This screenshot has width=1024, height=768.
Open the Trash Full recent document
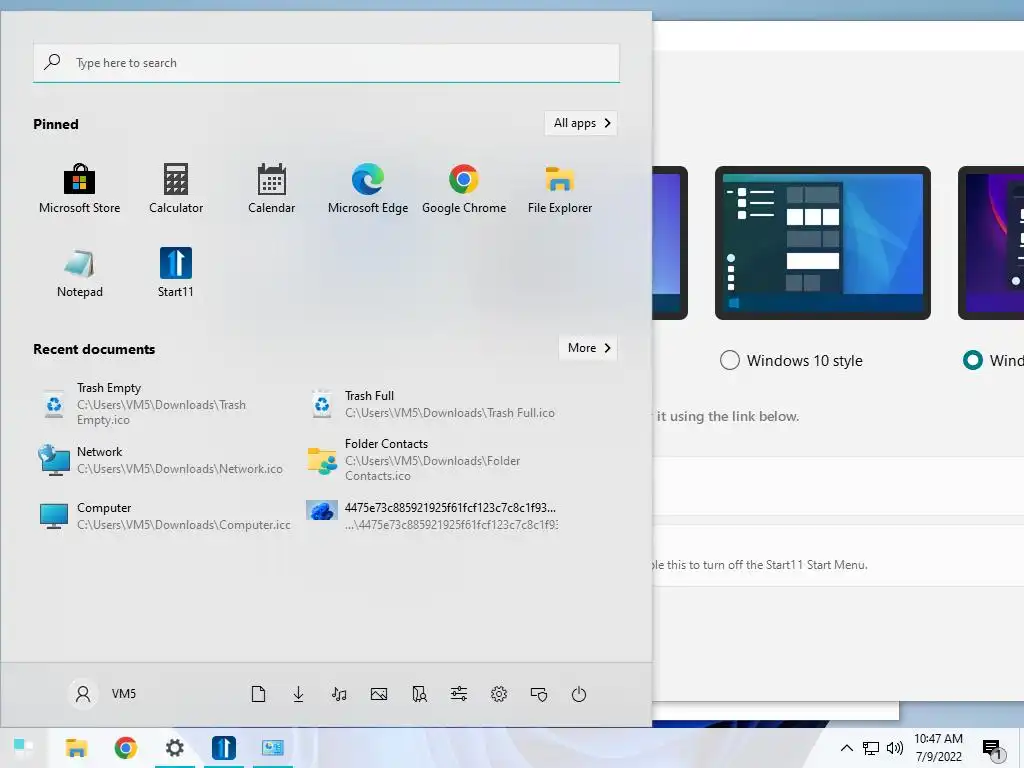tap(432, 404)
